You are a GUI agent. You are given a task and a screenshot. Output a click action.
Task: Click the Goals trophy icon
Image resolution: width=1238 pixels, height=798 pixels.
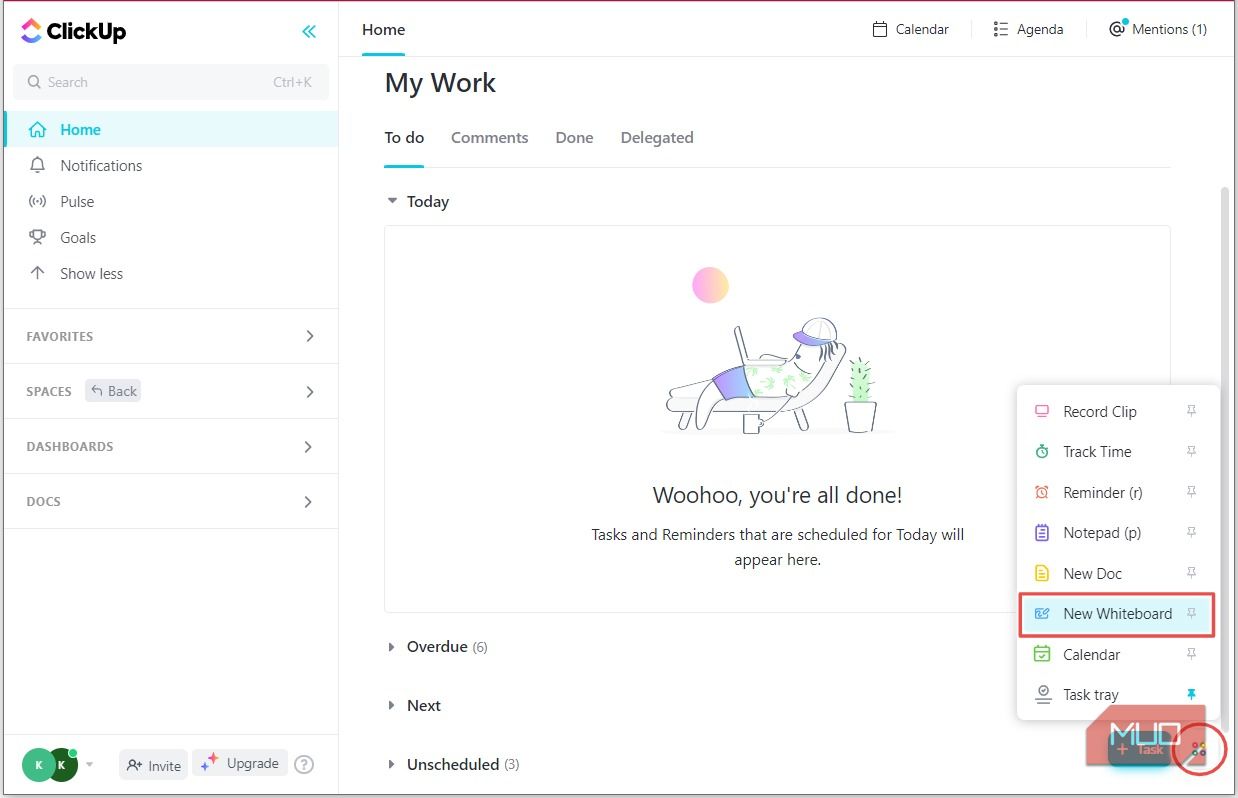point(38,237)
